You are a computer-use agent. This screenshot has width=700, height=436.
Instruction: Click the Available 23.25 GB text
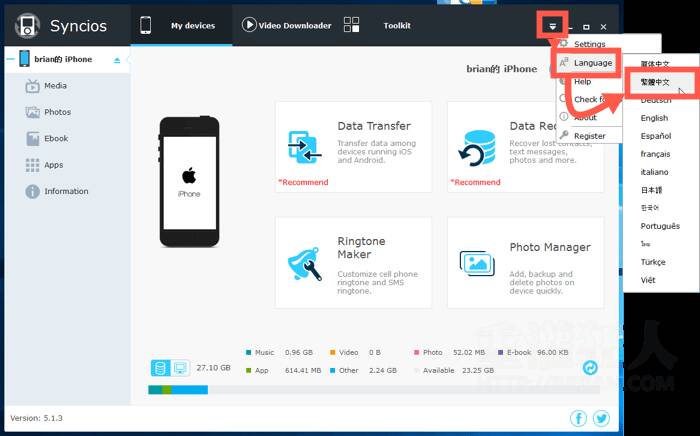458,370
